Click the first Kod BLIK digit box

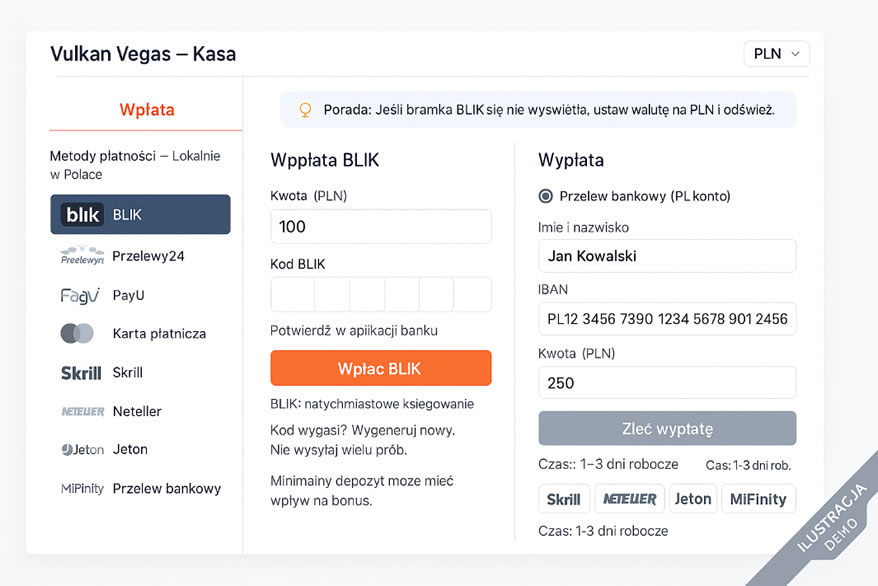point(292,294)
